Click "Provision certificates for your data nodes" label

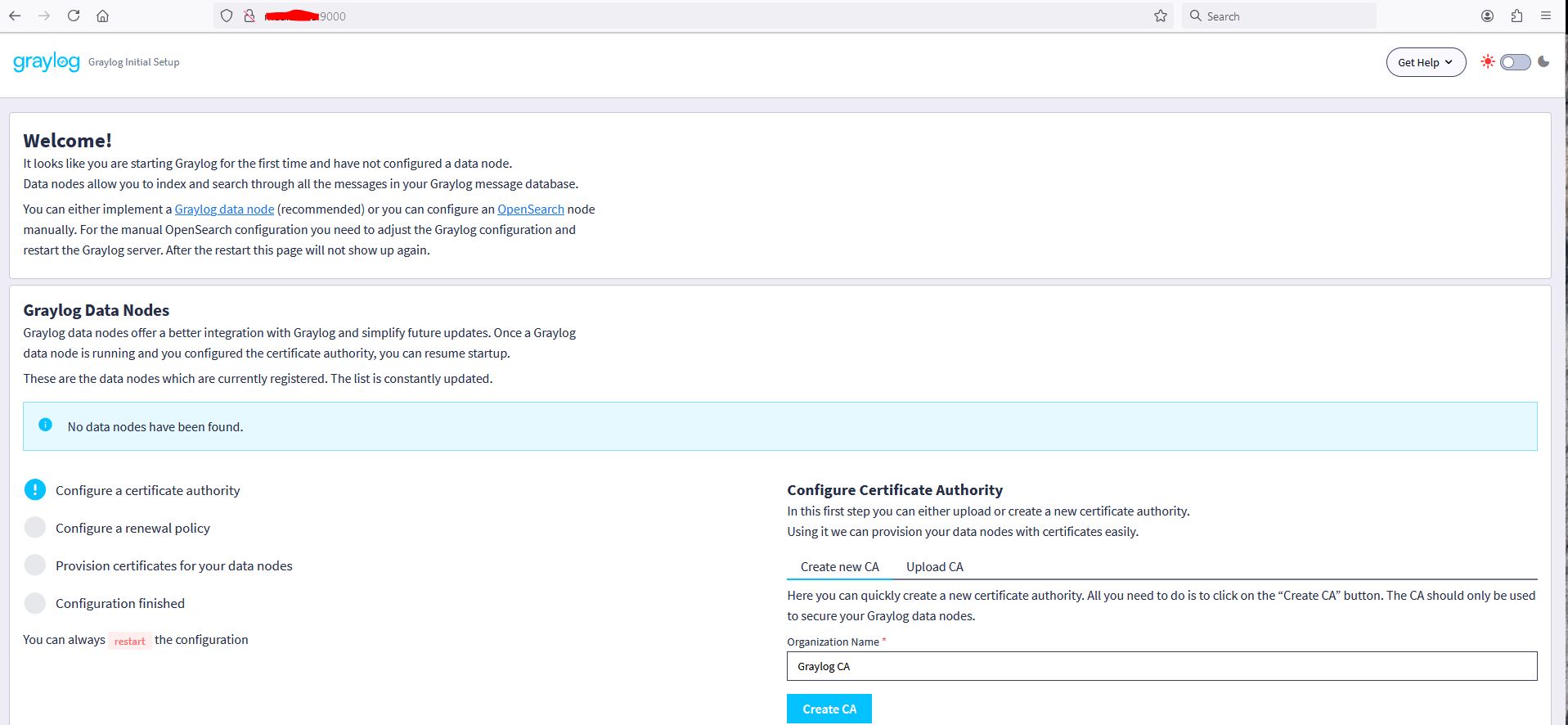(x=174, y=565)
